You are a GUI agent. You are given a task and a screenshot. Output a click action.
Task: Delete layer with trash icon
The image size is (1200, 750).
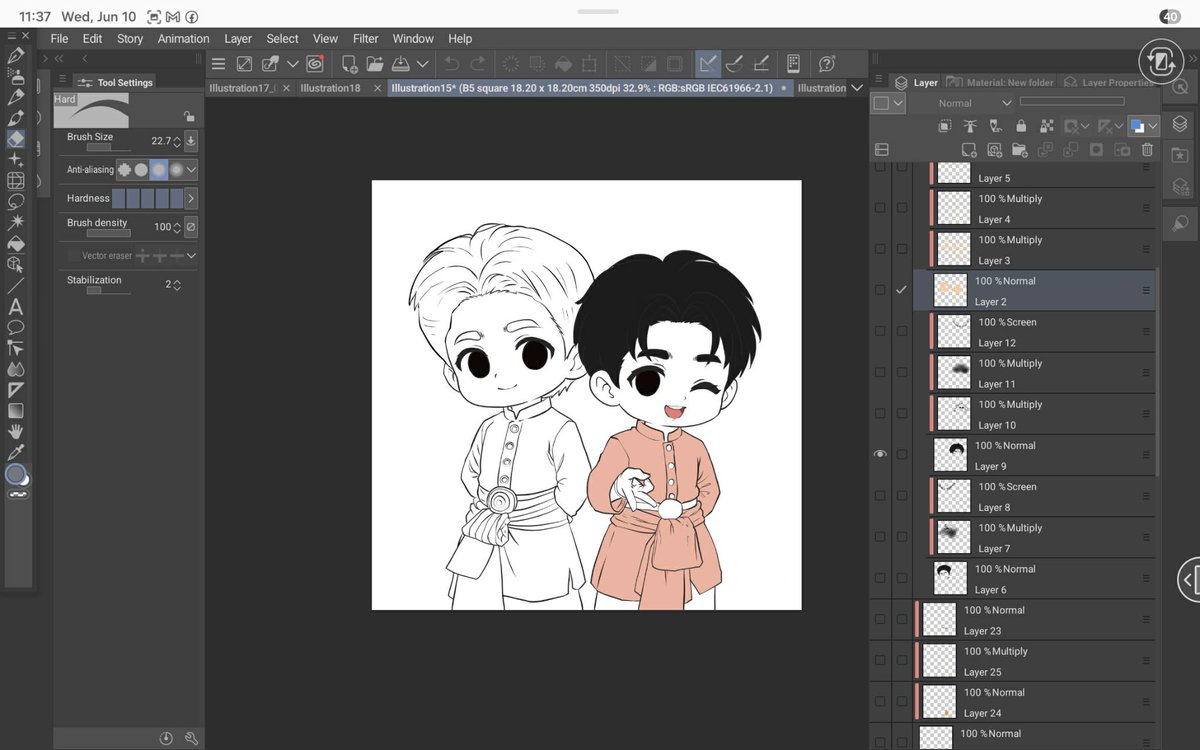(x=1147, y=150)
